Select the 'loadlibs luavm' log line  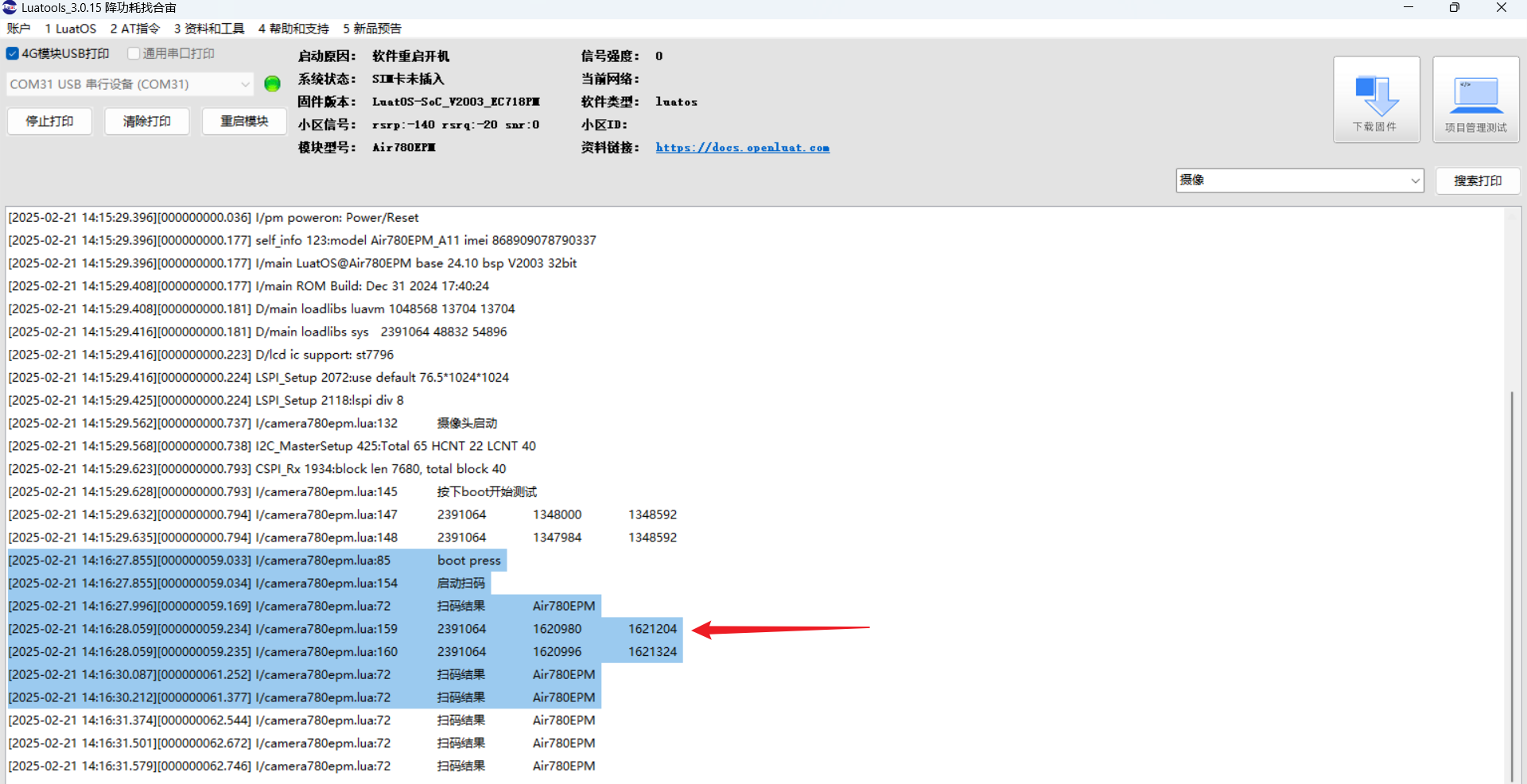262,309
